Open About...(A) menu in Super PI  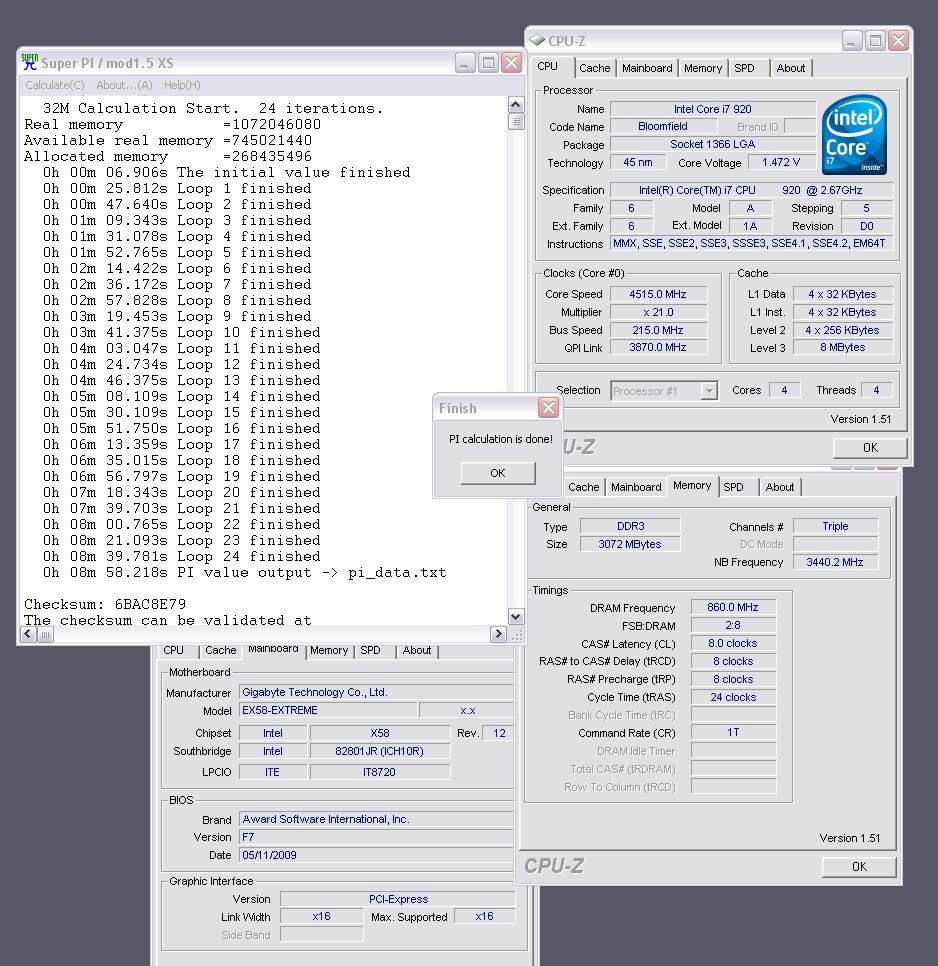[124, 85]
